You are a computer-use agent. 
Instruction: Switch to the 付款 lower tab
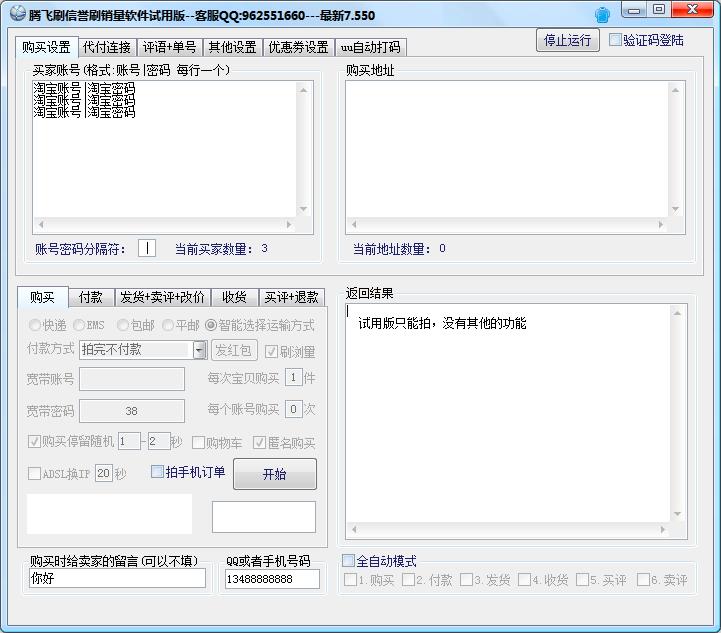pos(91,297)
